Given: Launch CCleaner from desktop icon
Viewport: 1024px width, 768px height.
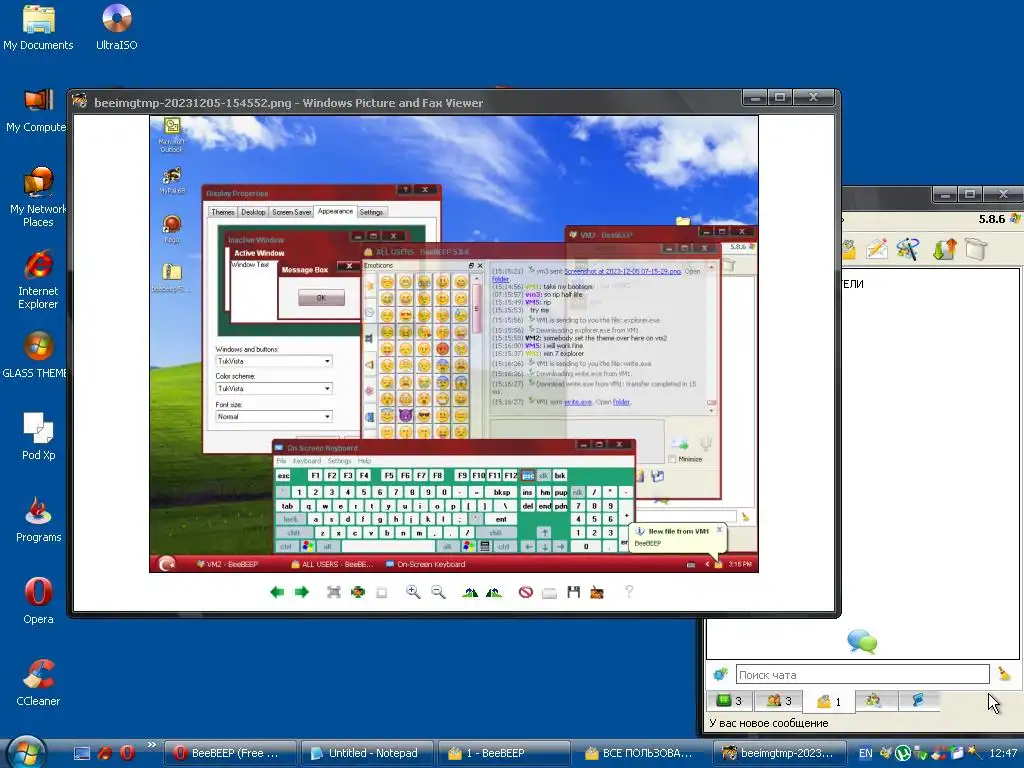Looking at the screenshot, I should 39,684.
